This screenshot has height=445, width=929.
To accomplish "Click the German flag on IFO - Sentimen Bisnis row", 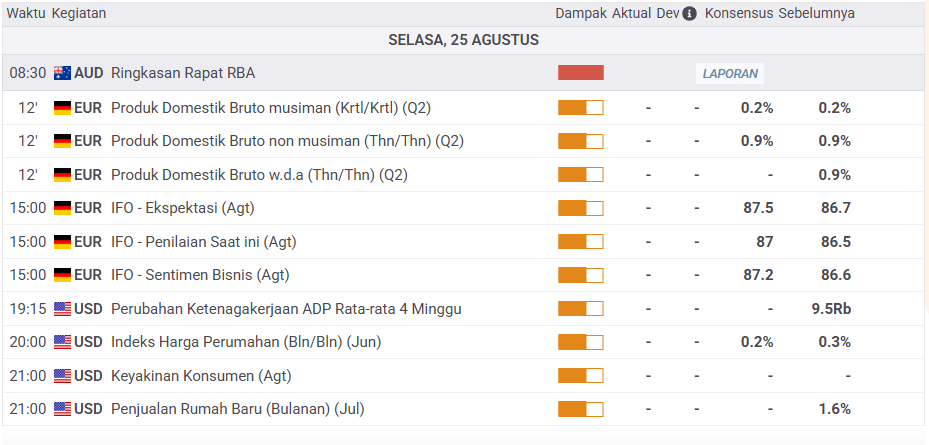I will (x=62, y=275).
